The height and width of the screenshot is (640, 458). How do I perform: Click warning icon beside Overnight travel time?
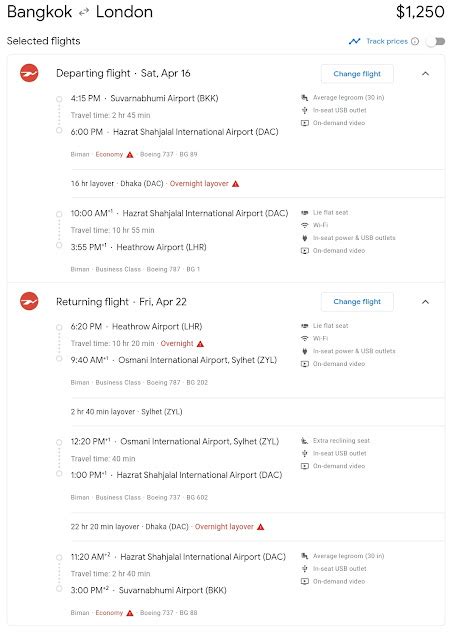tap(200, 344)
